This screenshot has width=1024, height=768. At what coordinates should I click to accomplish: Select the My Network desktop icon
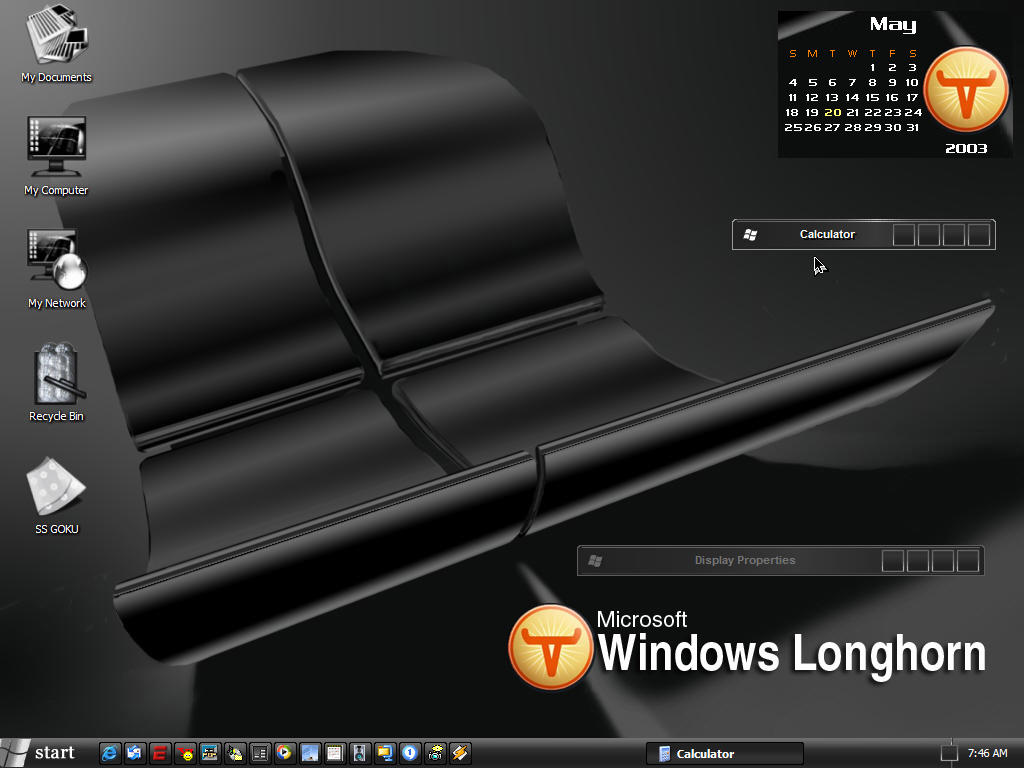coord(56,268)
